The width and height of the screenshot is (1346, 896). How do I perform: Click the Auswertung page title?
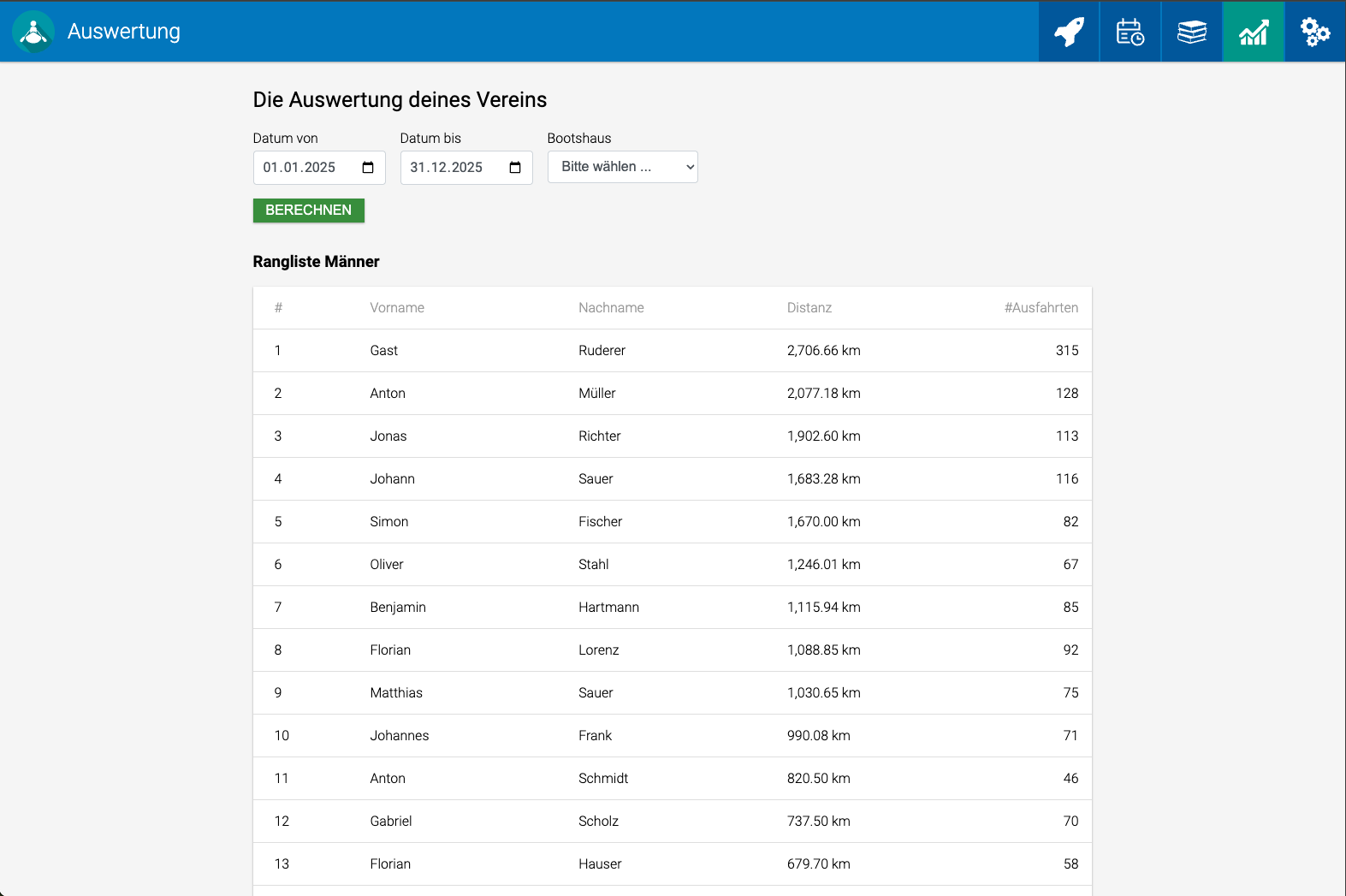click(x=124, y=32)
